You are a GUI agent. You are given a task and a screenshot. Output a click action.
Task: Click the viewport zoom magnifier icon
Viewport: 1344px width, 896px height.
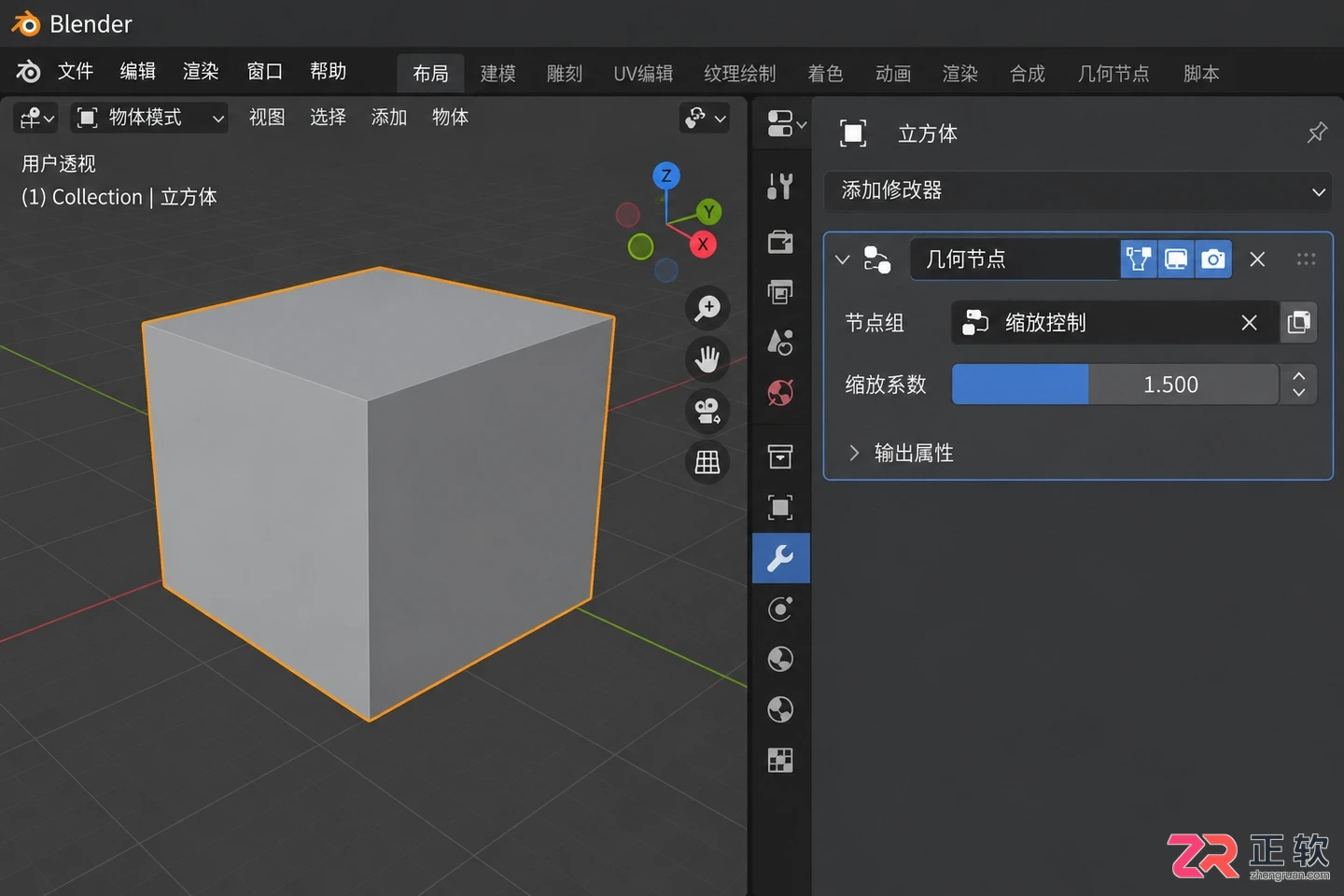pos(707,307)
